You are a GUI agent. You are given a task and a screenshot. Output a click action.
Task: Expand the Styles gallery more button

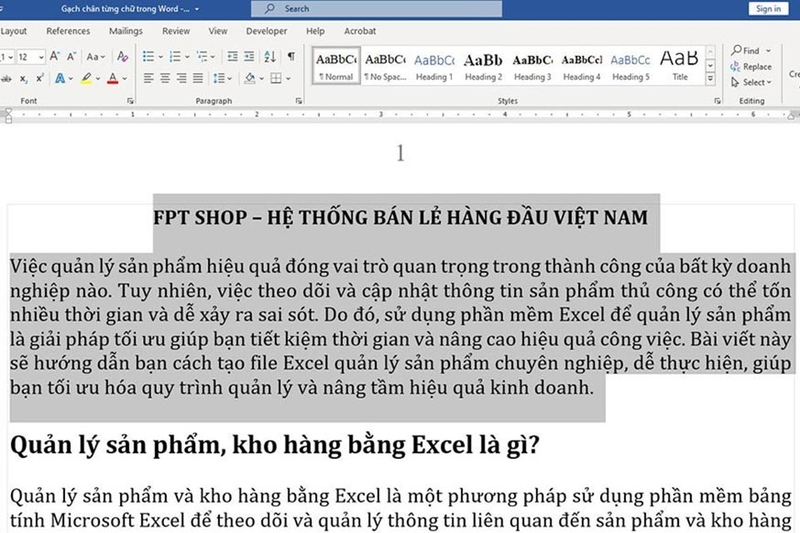tap(710, 79)
